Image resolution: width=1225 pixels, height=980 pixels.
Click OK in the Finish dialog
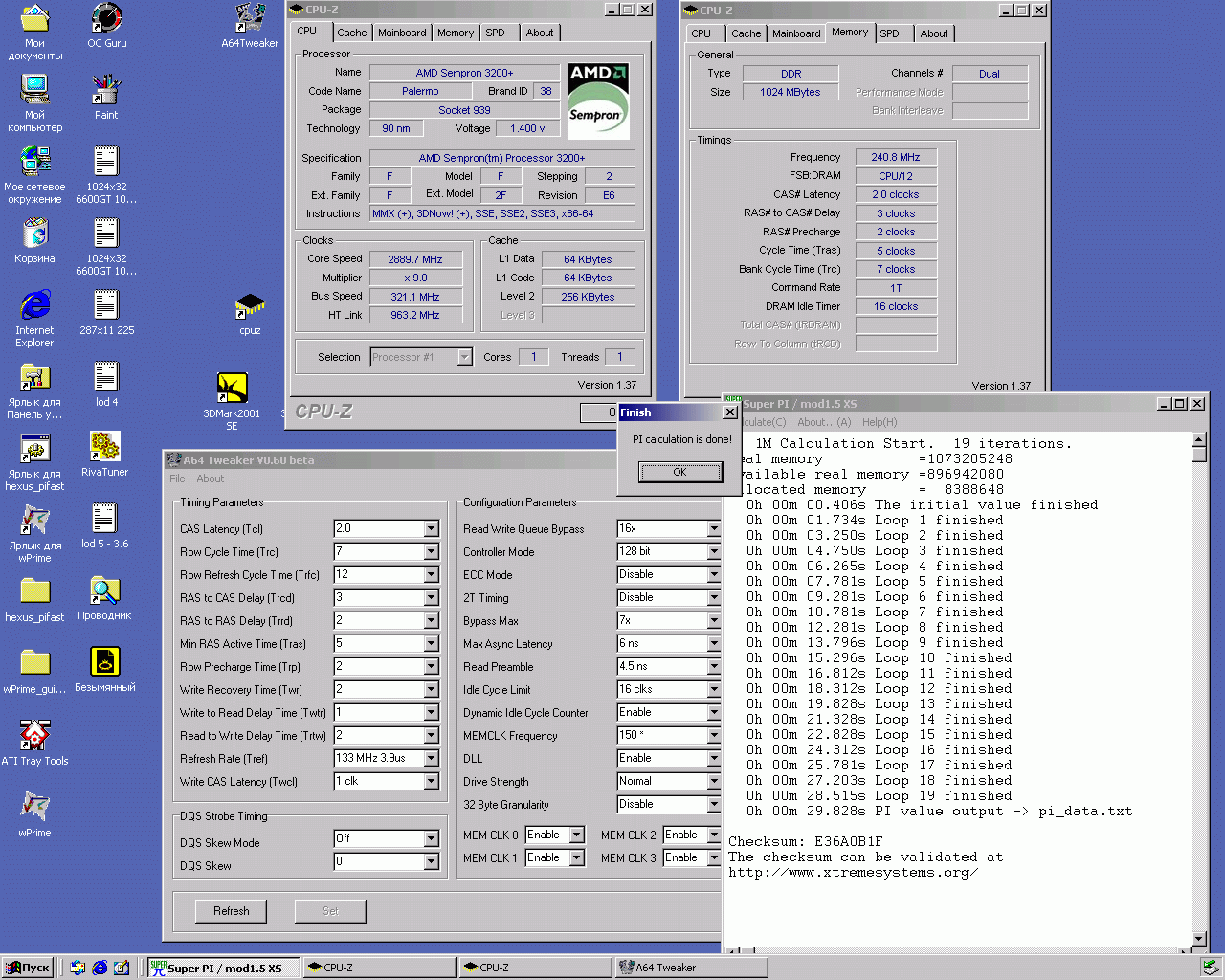point(679,472)
